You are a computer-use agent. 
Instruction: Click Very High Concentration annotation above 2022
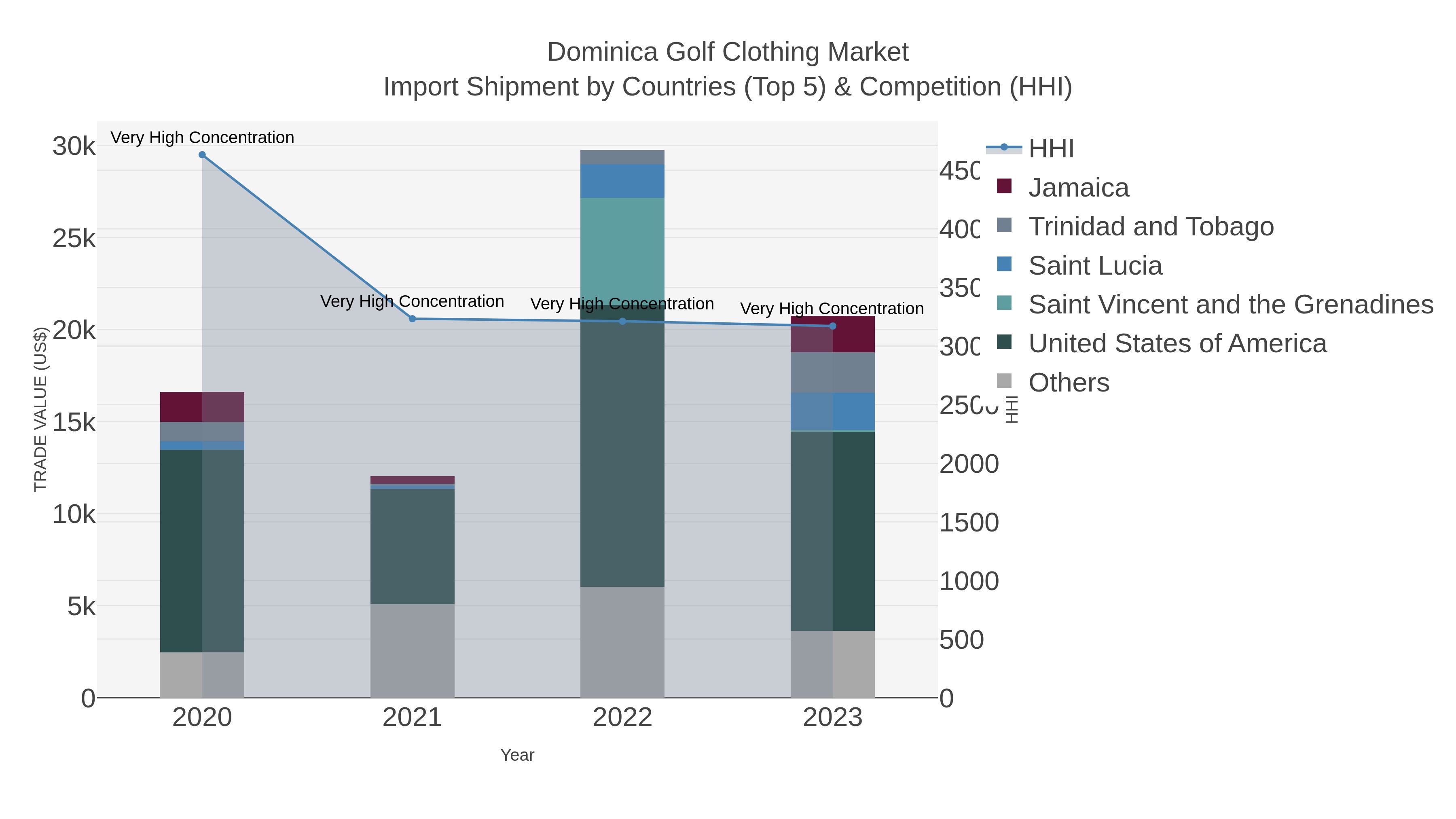tap(622, 303)
